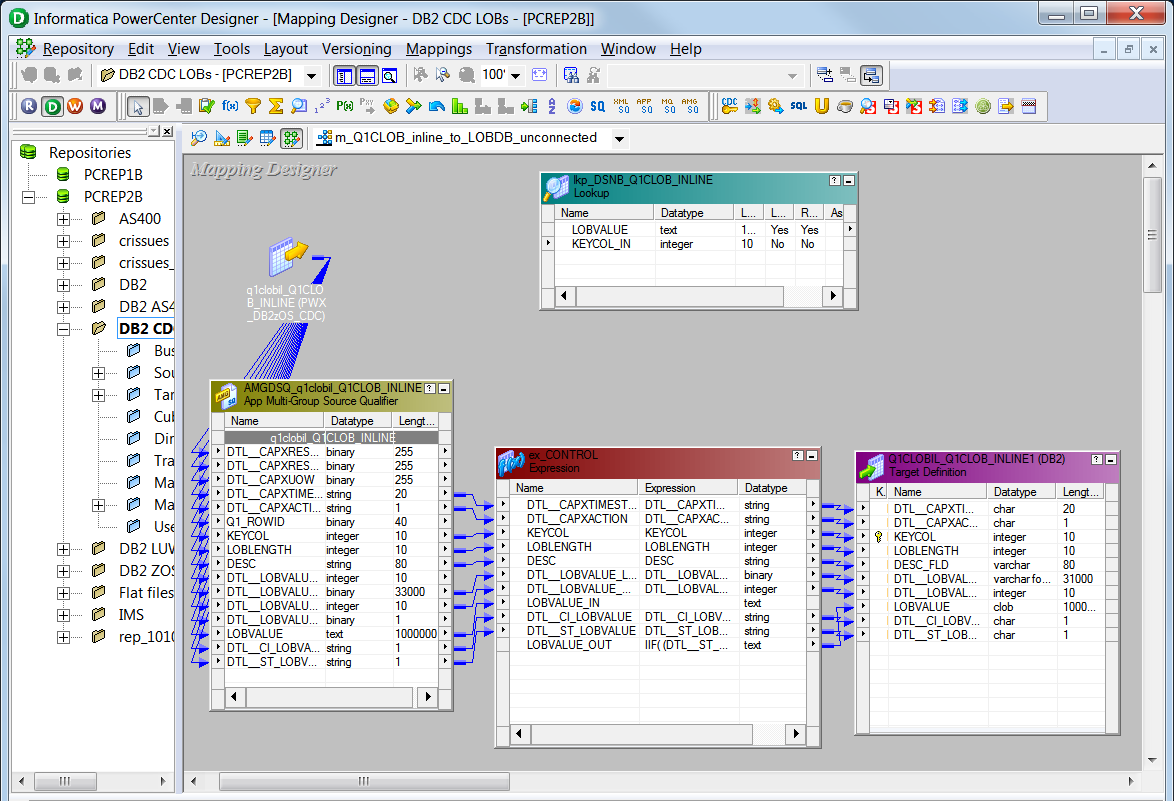The width and height of the screenshot is (1174, 801).
Task: Toggle the pointer select mode tool
Action: pos(138,106)
